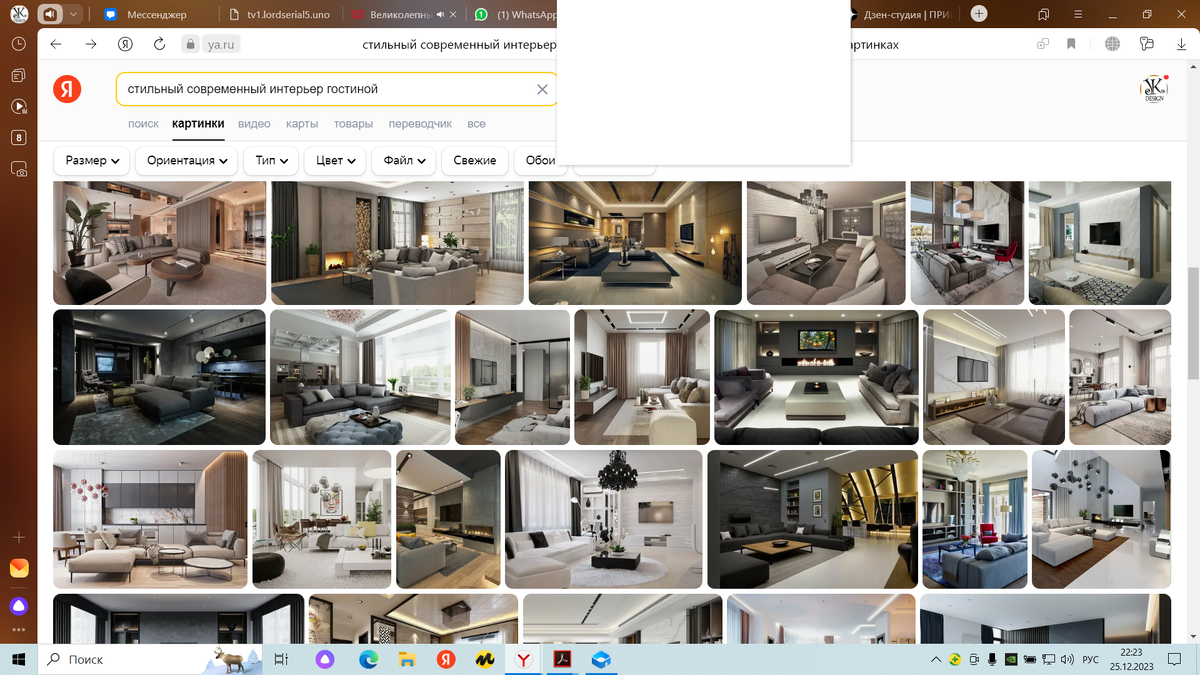
Task: Select the товары search category
Action: pyautogui.click(x=353, y=124)
